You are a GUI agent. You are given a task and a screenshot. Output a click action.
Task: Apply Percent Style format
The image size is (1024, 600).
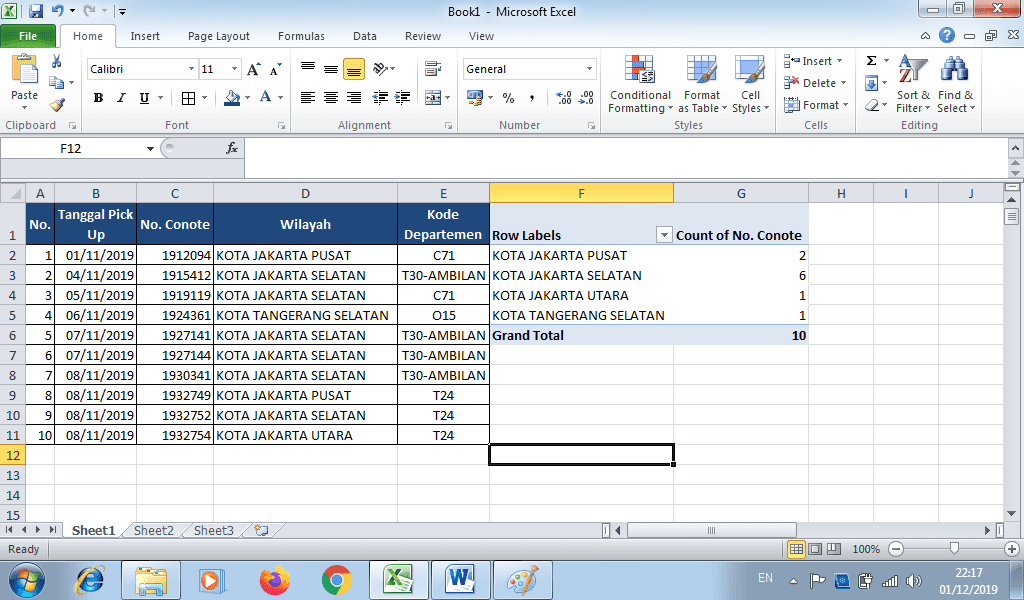coord(509,98)
